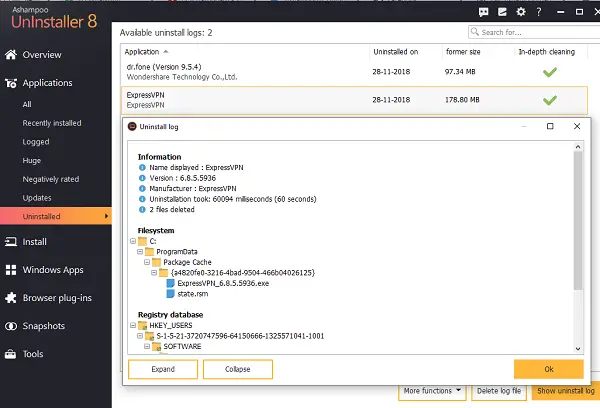This screenshot has width=600, height=408.
Task: Select Recently installed in sidebar
Action: point(52,123)
